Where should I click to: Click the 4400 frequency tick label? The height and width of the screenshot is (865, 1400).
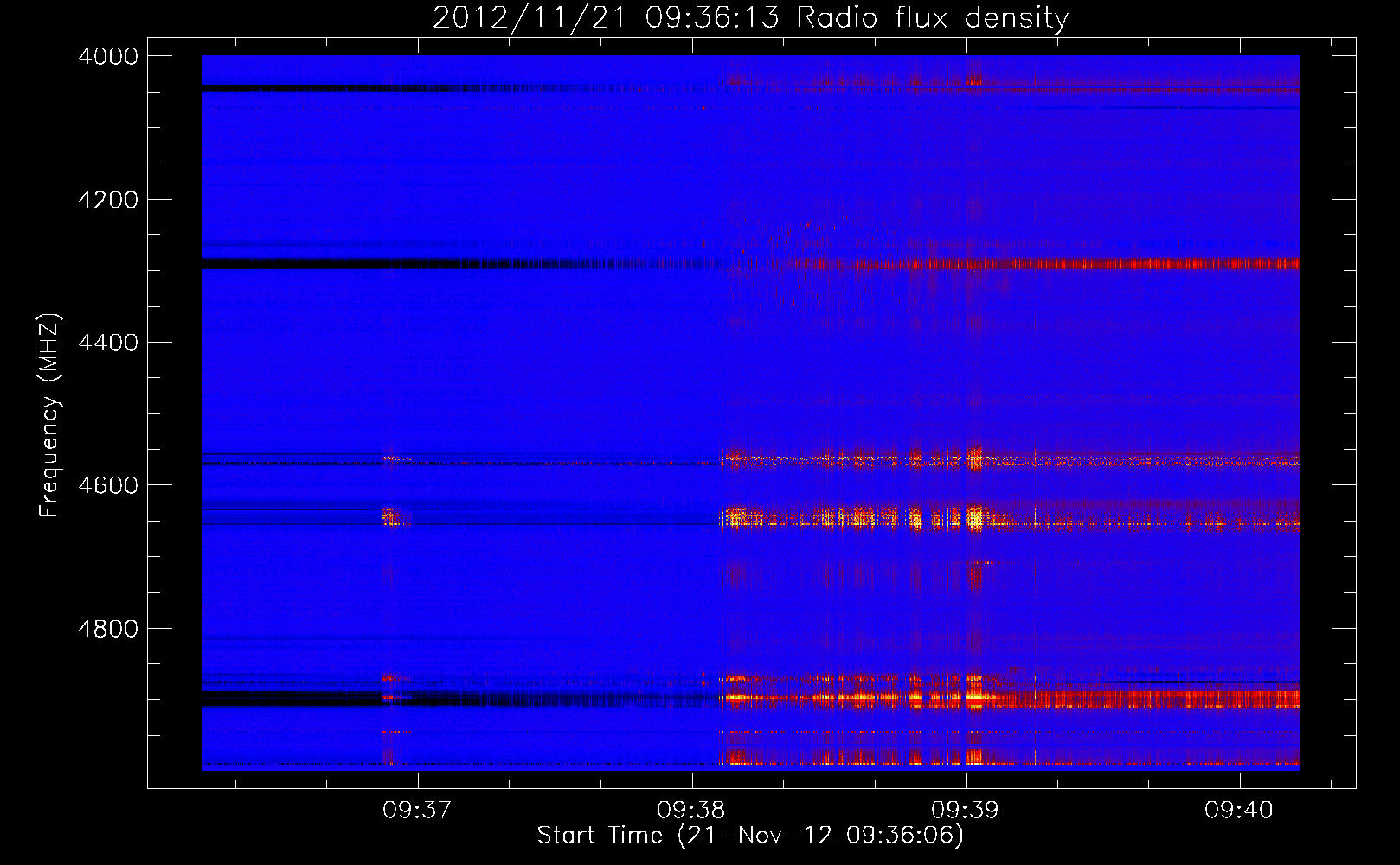[x=108, y=343]
